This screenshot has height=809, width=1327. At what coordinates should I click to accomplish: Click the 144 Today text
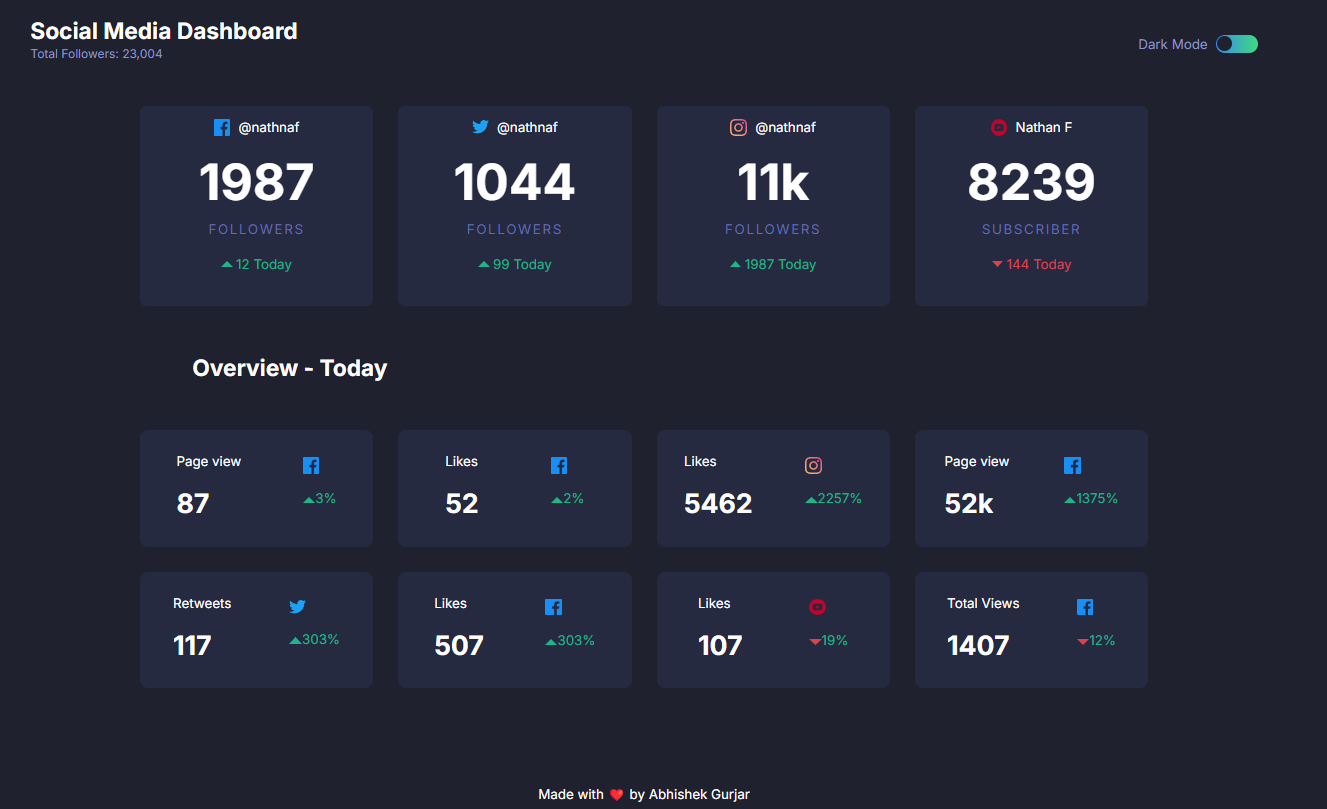[1039, 265]
